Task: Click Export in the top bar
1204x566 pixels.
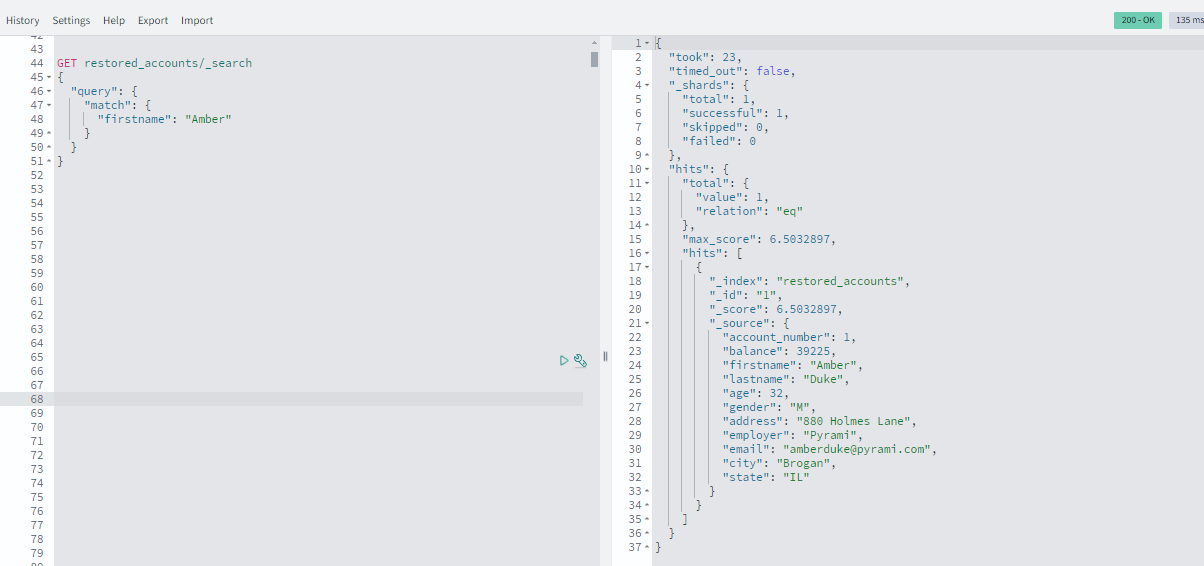Action: (x=153, y=20)
